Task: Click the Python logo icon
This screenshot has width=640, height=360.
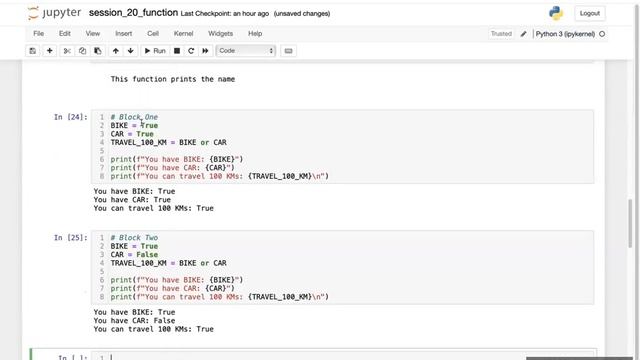Action: pyautogui.click(x=556, y=13)
